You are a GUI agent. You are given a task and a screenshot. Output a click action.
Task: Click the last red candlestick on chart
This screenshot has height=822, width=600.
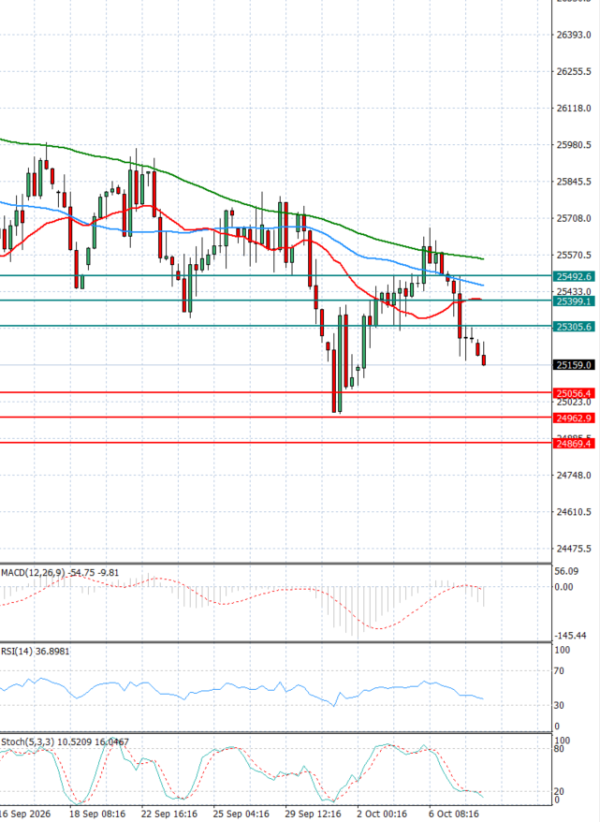(x=484, y=360)
